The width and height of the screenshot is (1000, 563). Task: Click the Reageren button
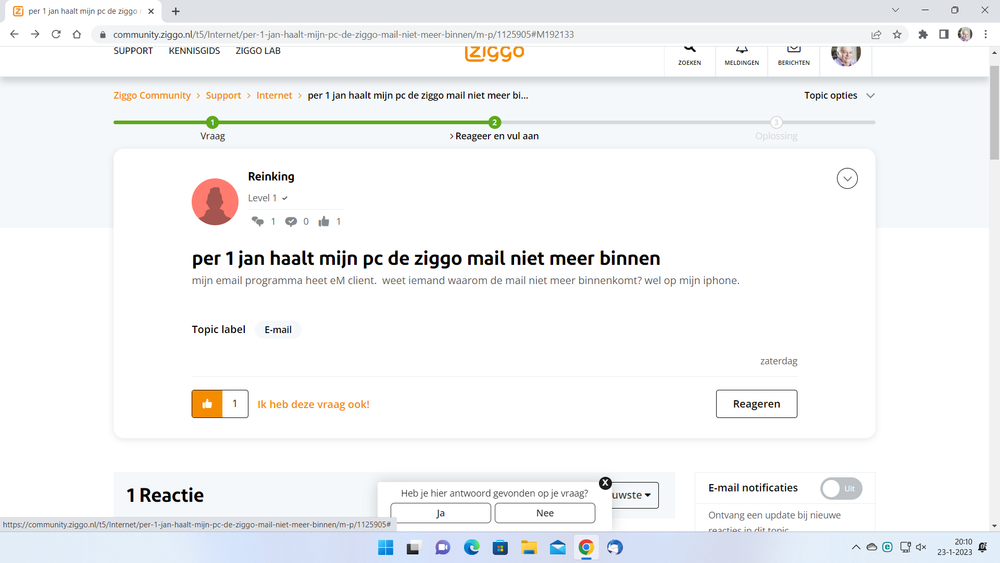click(756, 404)
